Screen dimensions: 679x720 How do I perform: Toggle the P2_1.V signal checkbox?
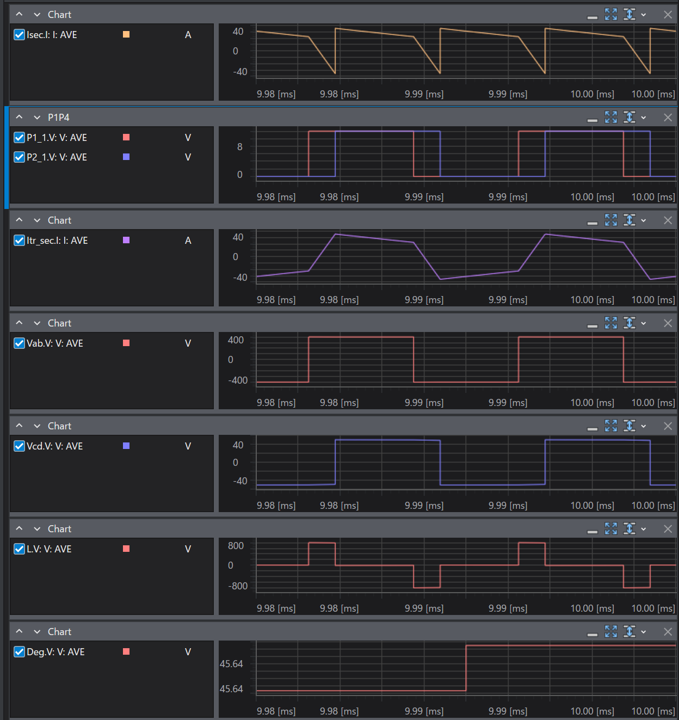click(19, 157)
